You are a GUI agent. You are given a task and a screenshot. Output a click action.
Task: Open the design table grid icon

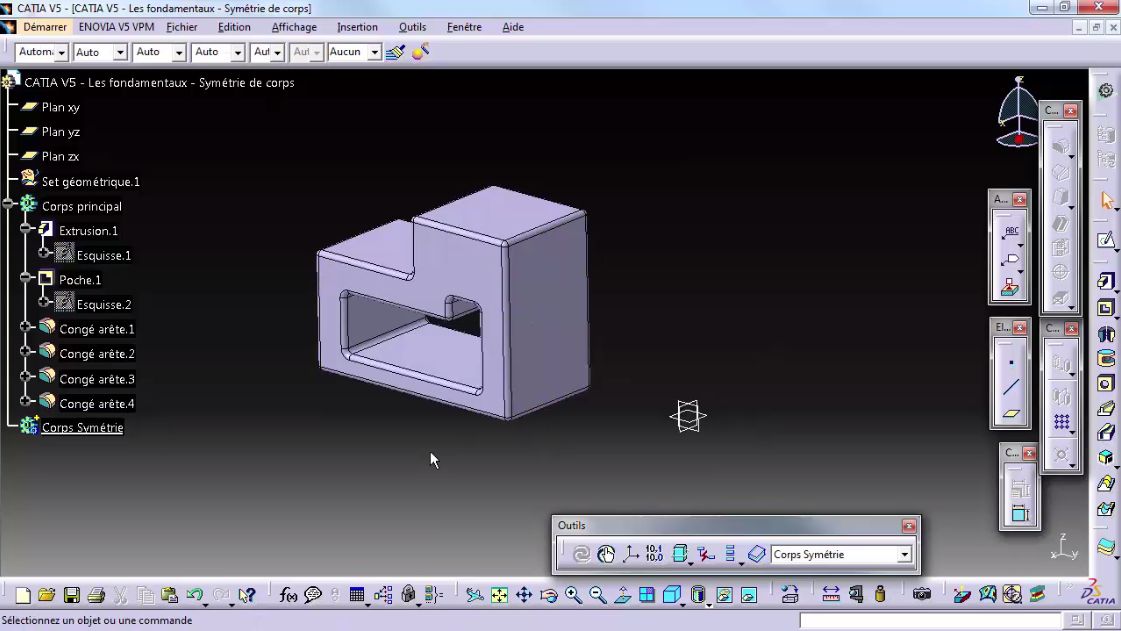click(357, 595)
